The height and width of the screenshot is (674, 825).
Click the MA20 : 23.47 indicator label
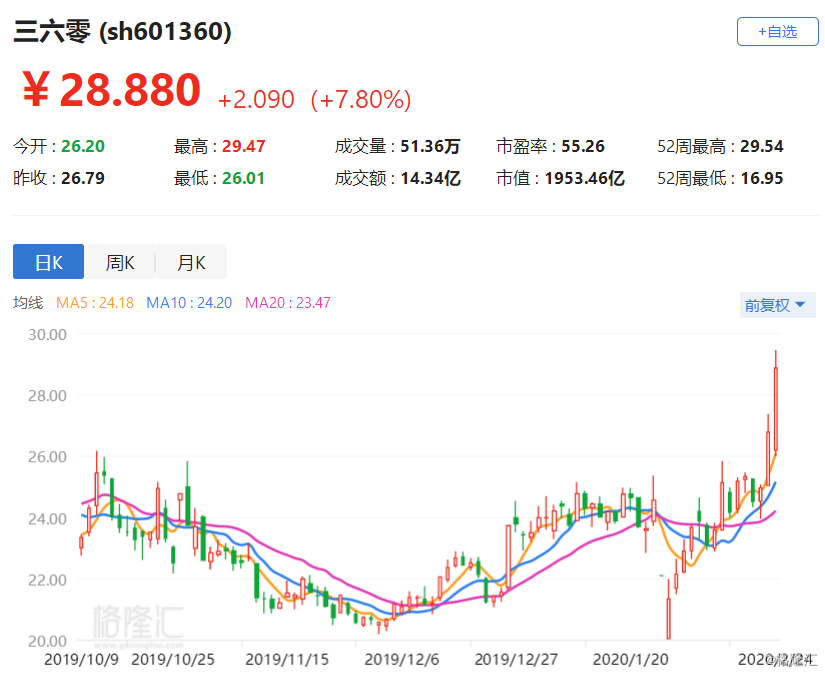[x=288, y=303]
